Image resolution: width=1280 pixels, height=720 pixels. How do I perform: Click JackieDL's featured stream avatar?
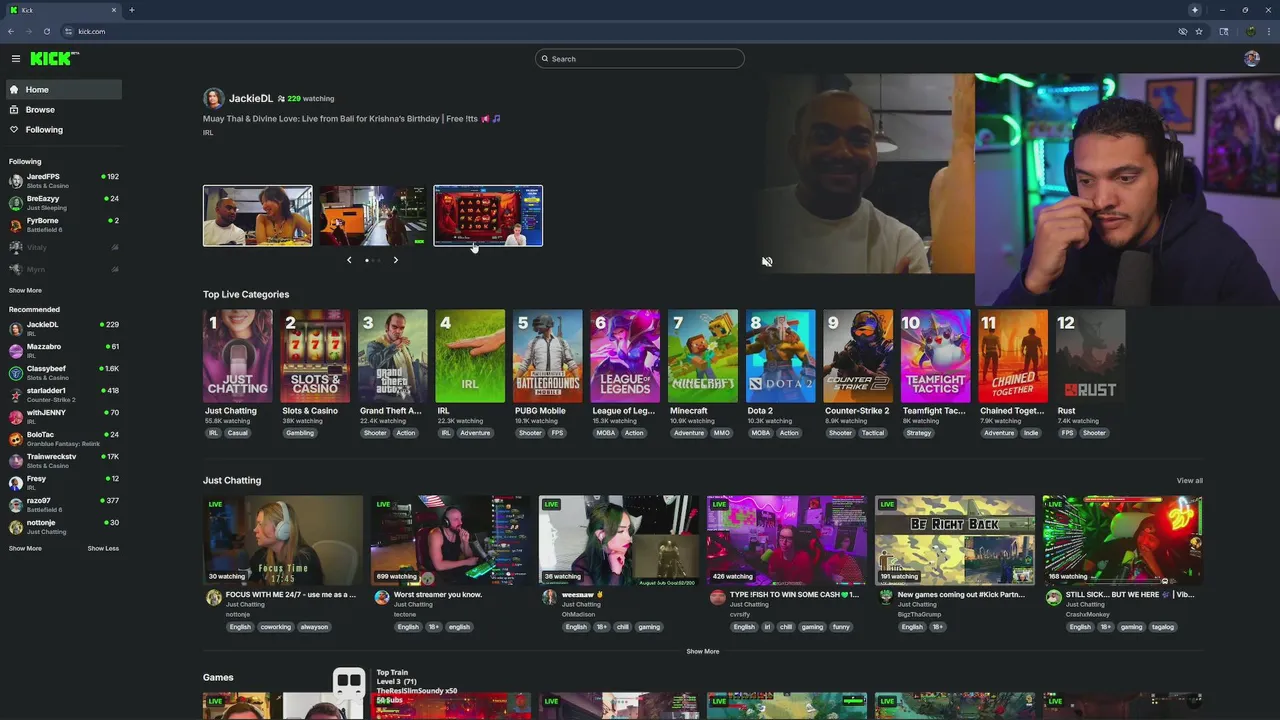tap(213, 98)
